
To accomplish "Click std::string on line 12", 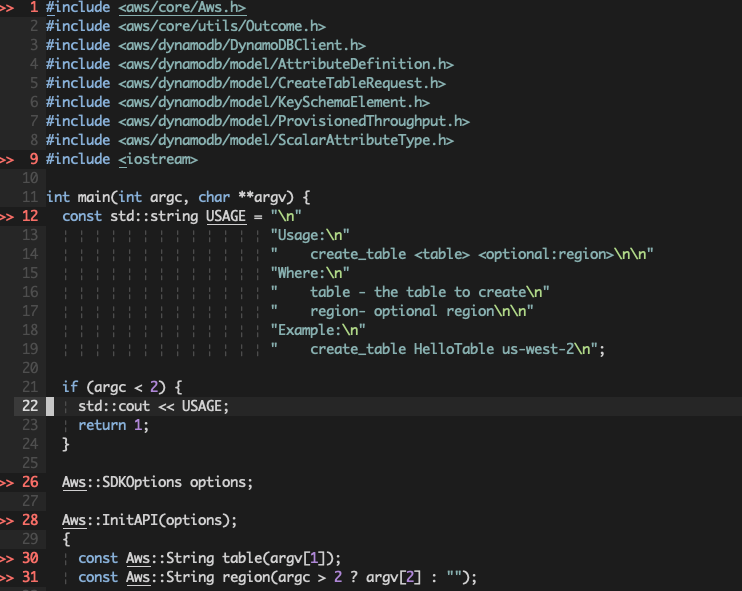I will (x=154, y=216).
